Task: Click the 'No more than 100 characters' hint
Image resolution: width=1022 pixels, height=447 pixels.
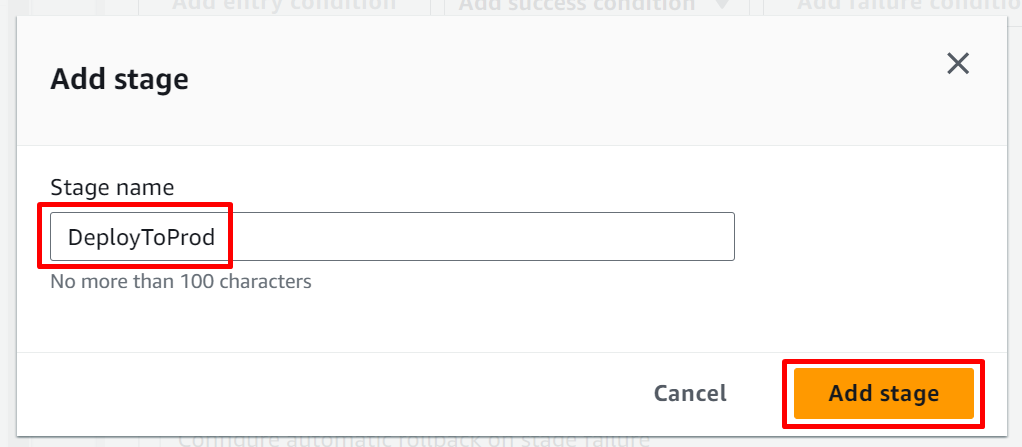Action: click(181, 281)
